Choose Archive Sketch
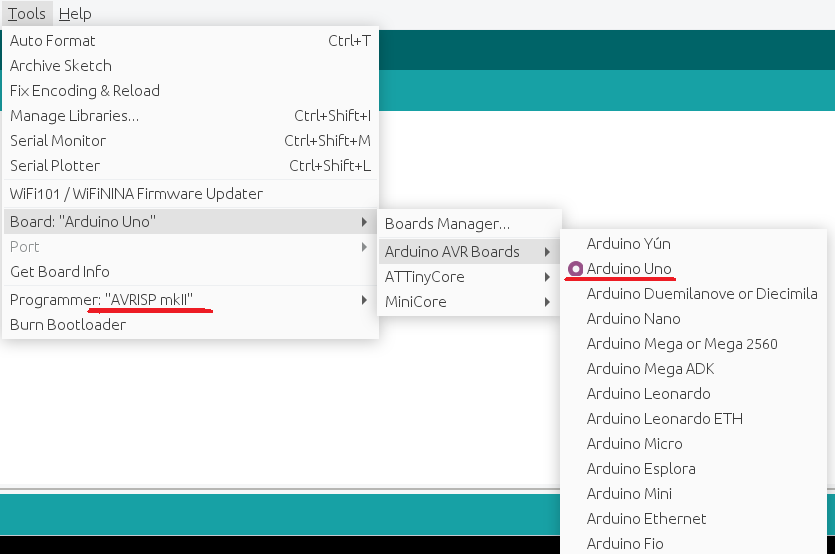 pos(191,66)
